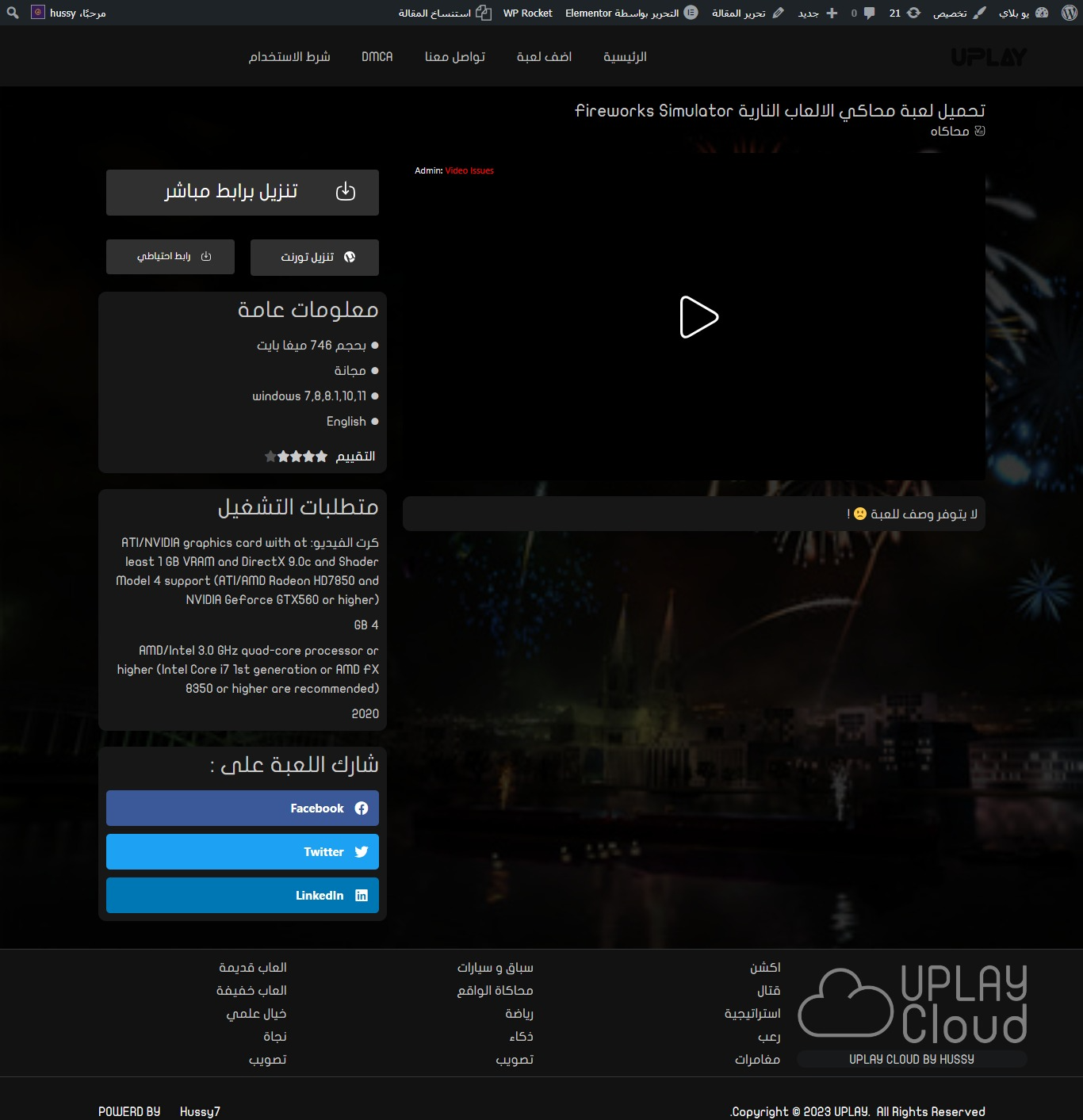
Task: Click the 'Video Issues' red link
Action: [x=469, y=170]
